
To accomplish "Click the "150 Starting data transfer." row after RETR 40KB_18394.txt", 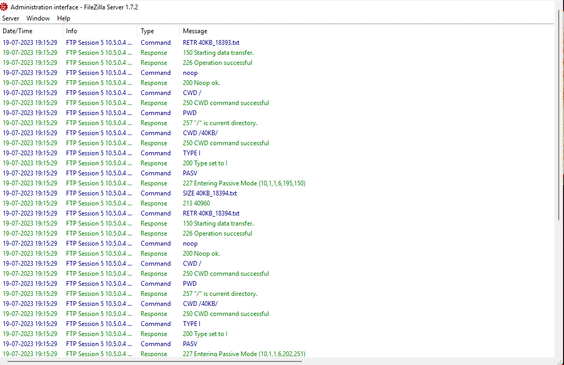I will (x=277, y=223).
